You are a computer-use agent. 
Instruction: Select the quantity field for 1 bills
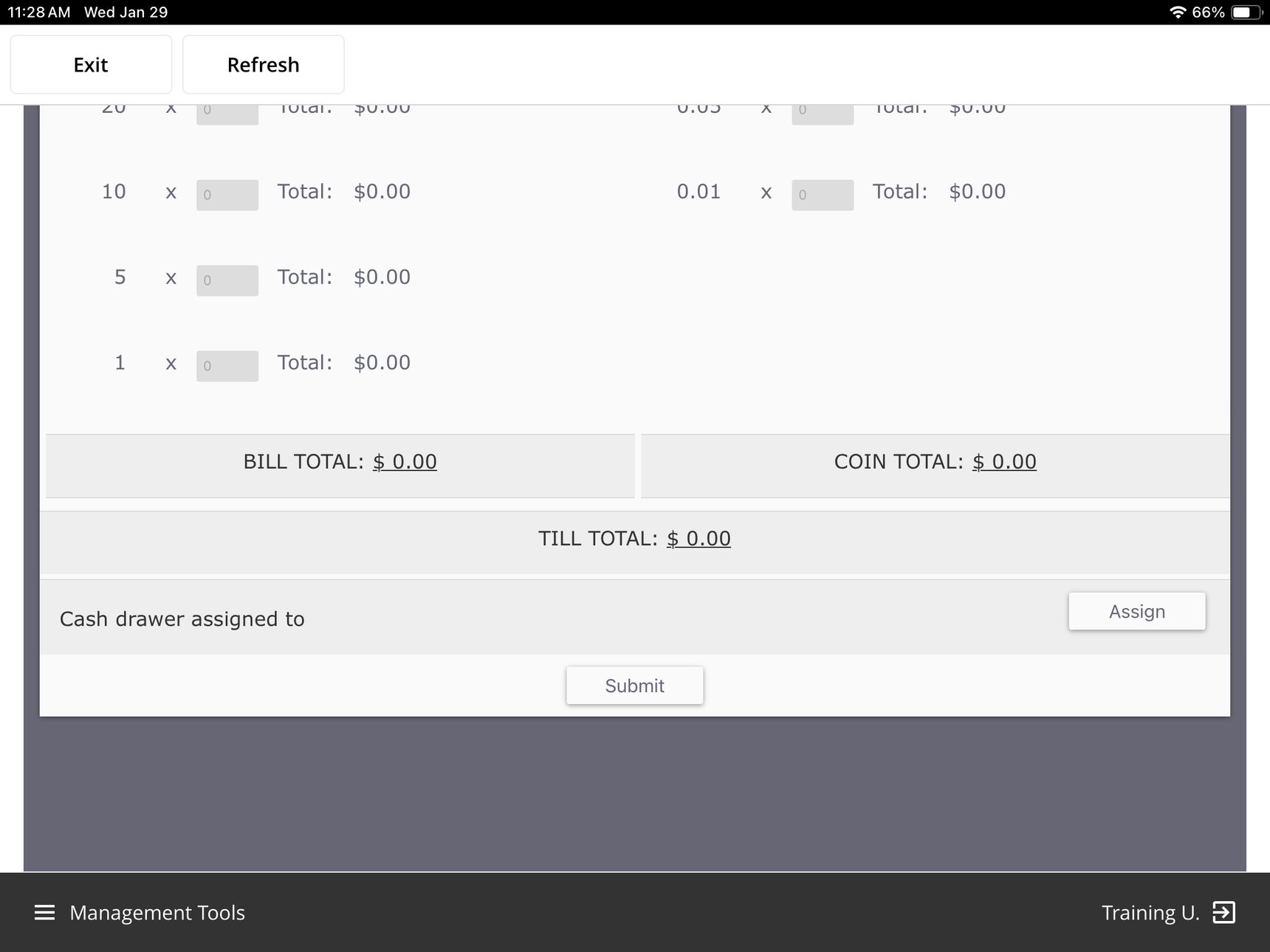point(227,366)
